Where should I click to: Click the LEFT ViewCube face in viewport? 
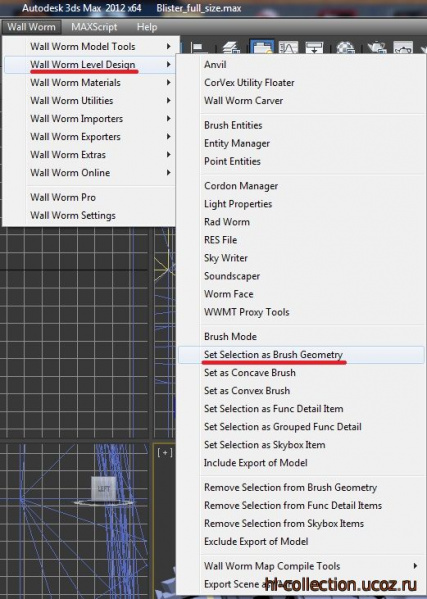104,488
